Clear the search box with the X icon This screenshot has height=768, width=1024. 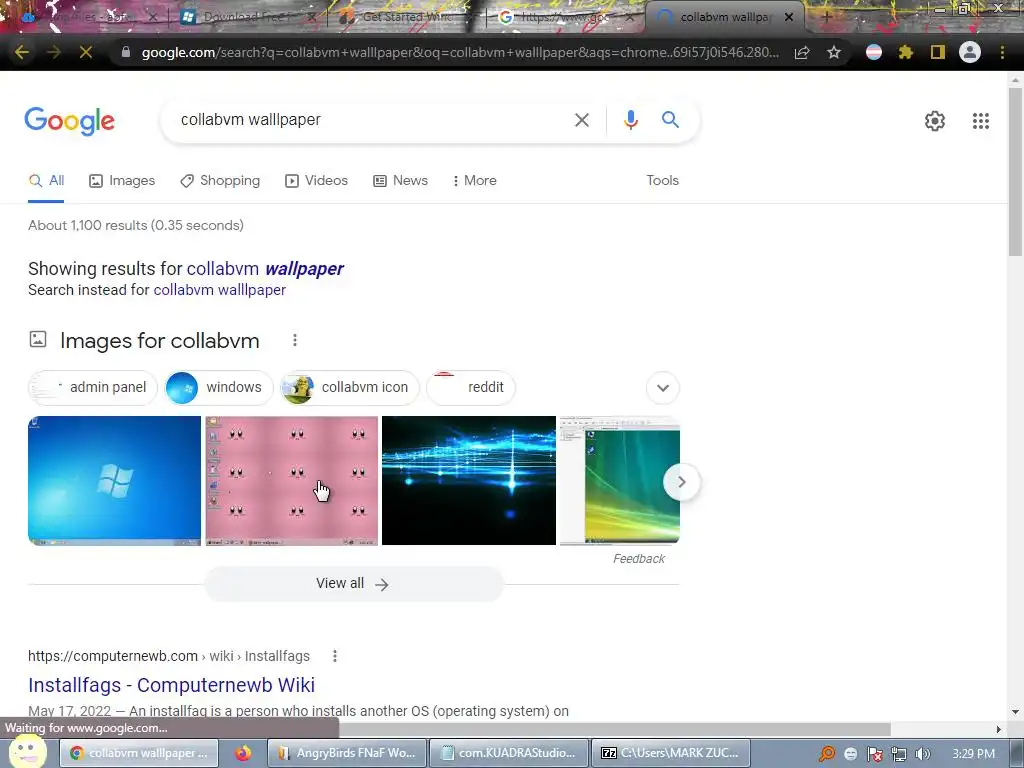(581, 120)
